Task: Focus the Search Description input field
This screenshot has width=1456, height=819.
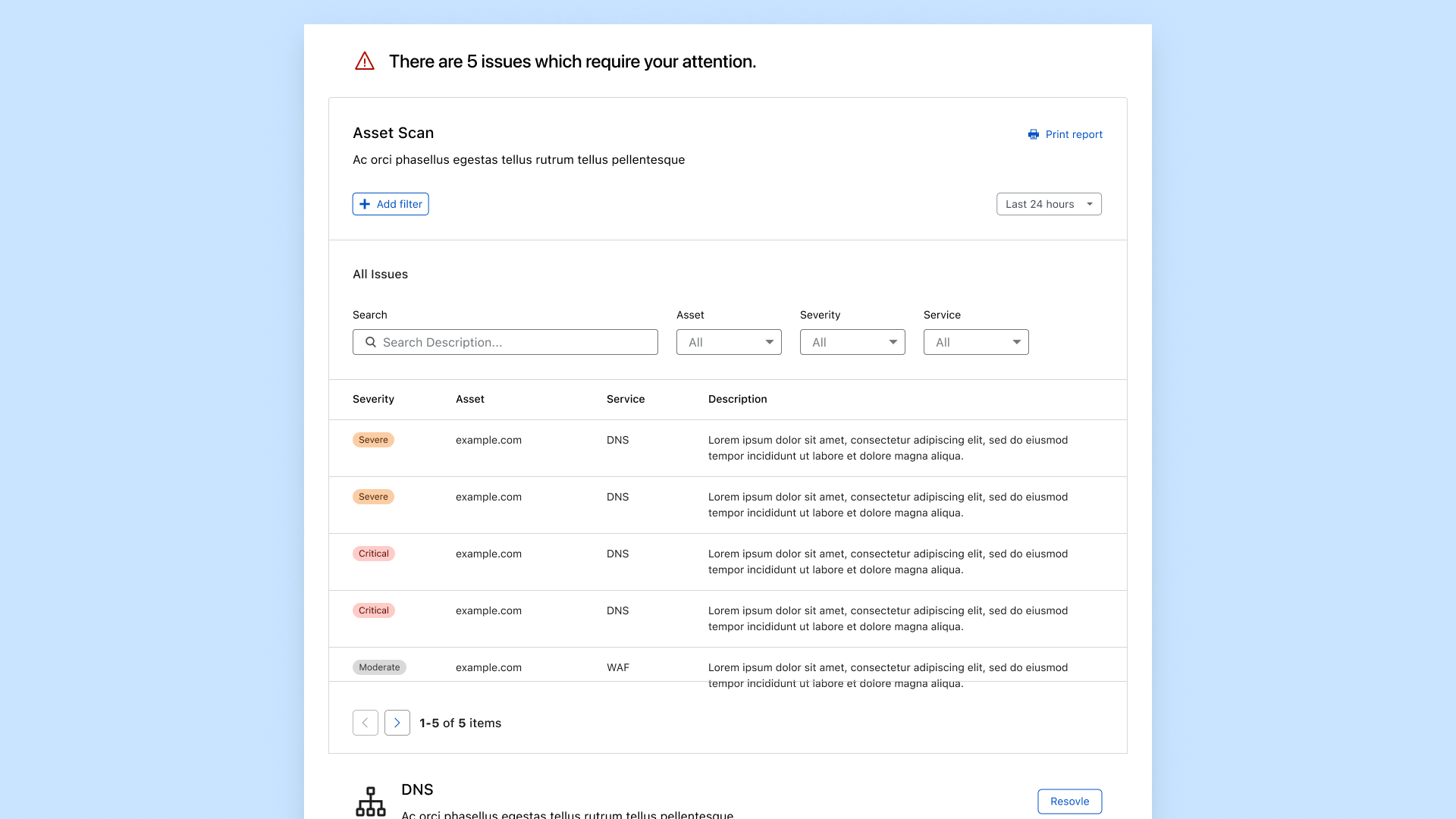Action: (x=516, y=342)
